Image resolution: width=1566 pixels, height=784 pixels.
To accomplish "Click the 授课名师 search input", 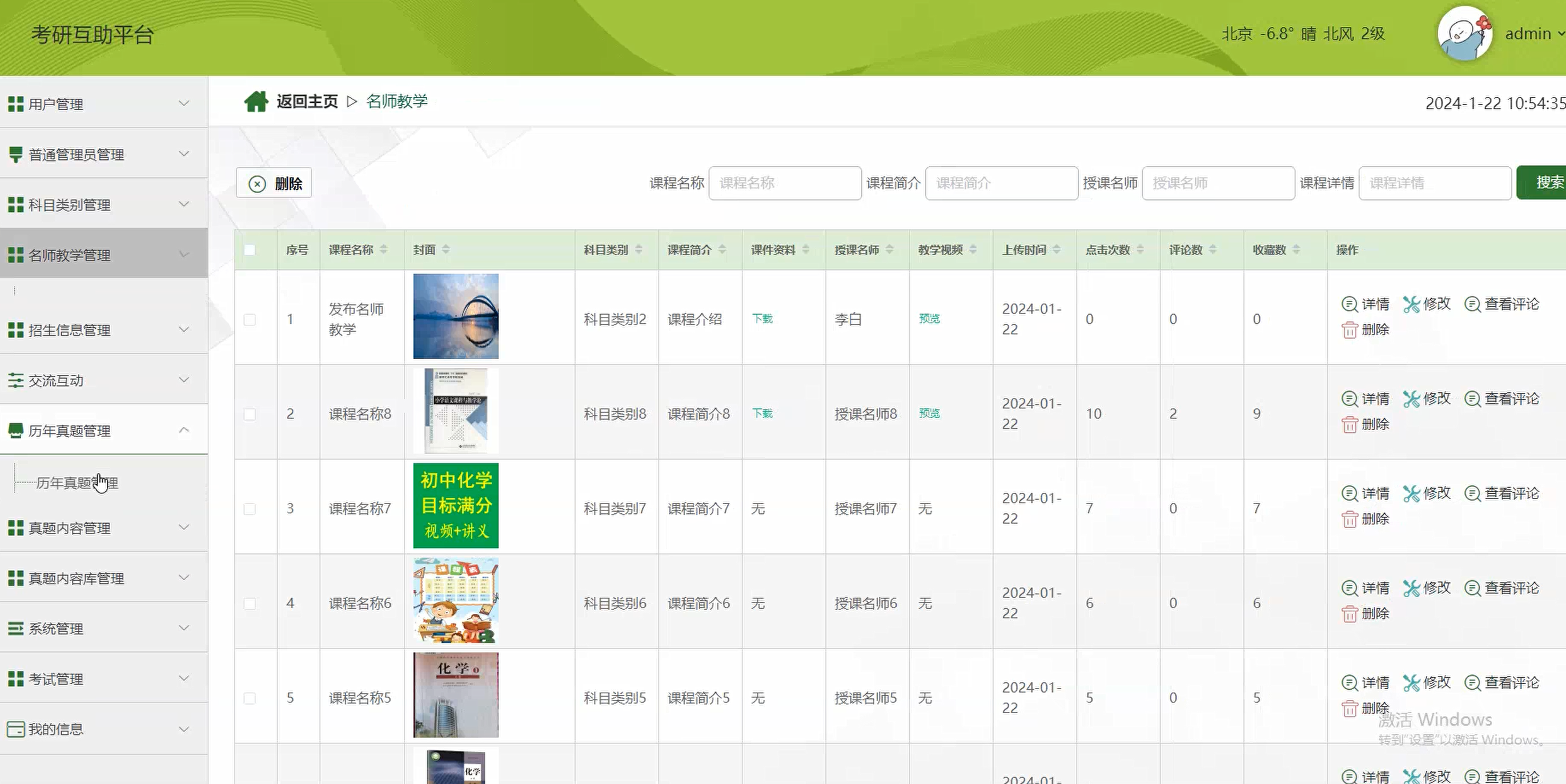I will pyautogui.click(x=1218, y=183).
